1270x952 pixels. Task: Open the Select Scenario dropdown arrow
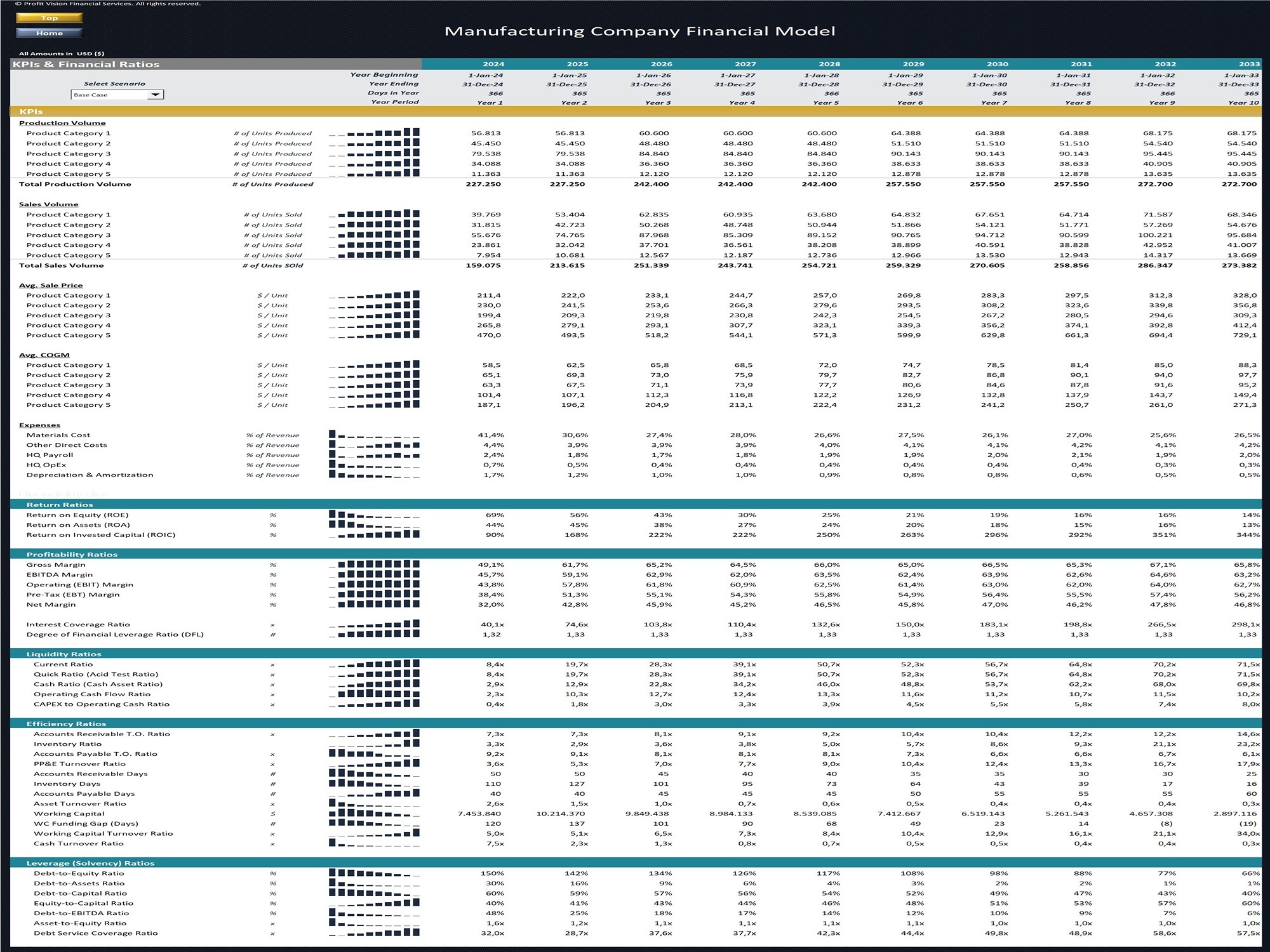click(x=155, y=95)
